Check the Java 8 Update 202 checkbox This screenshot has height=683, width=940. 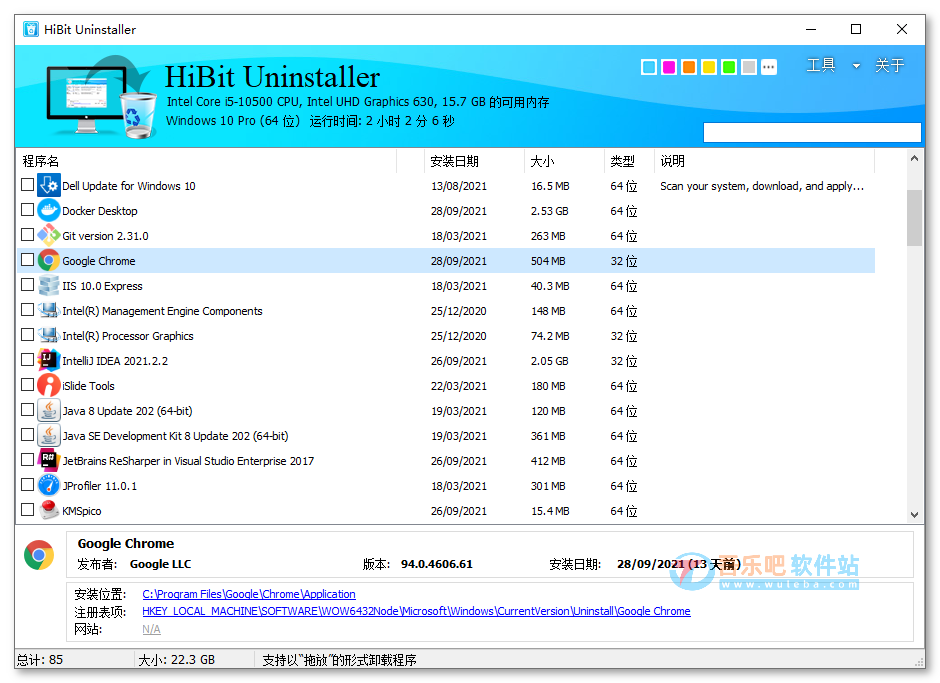[x=27, y=410]
